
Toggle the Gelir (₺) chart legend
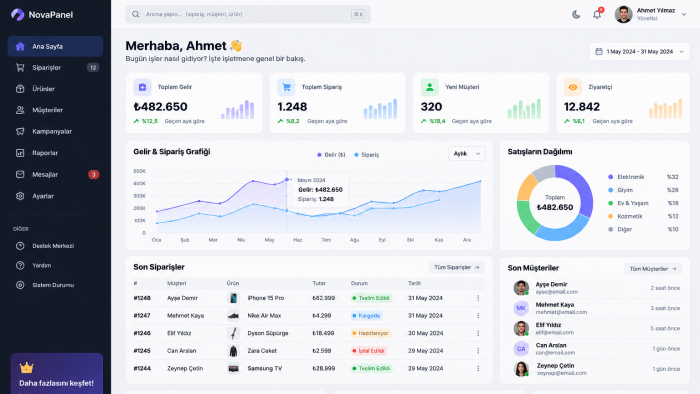click(x=331, y=155)
